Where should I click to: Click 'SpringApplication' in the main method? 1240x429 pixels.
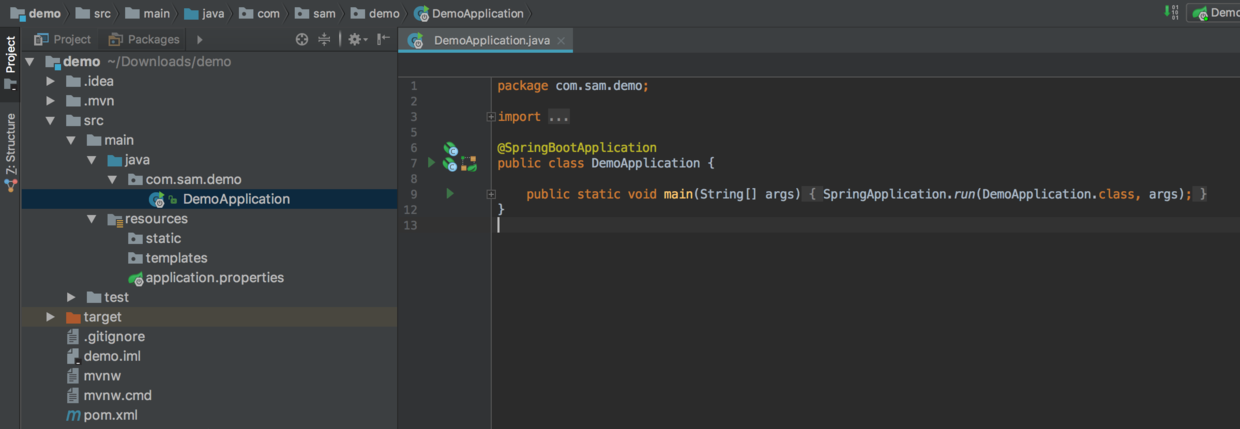pos(884,194)
